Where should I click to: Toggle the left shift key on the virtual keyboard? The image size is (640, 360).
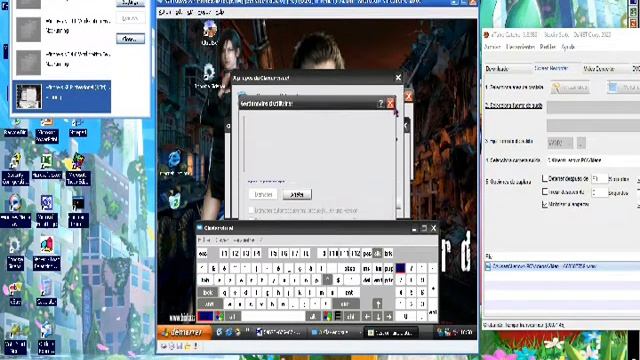(210, 304)
